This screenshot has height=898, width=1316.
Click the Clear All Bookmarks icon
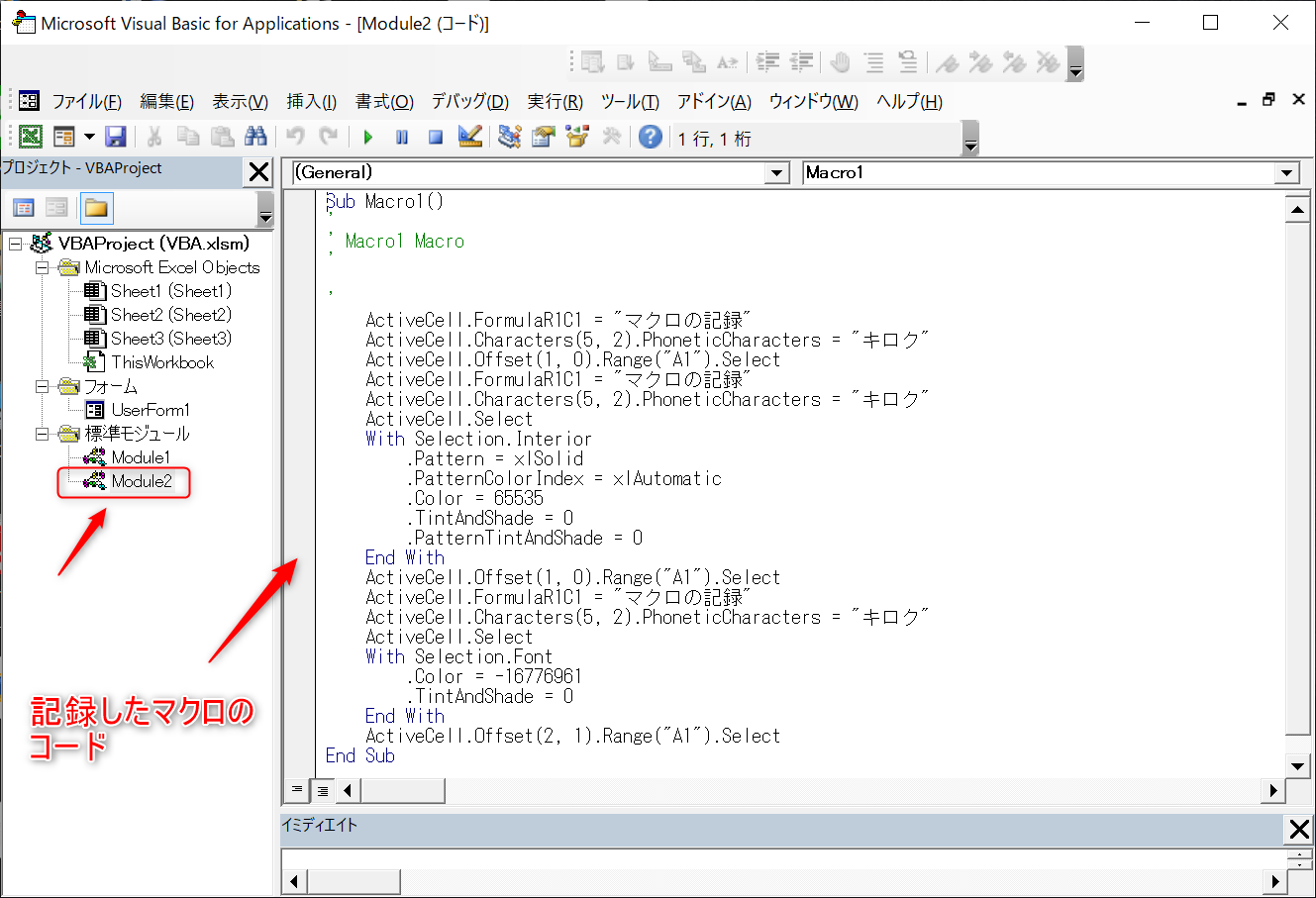(1049, 62)
